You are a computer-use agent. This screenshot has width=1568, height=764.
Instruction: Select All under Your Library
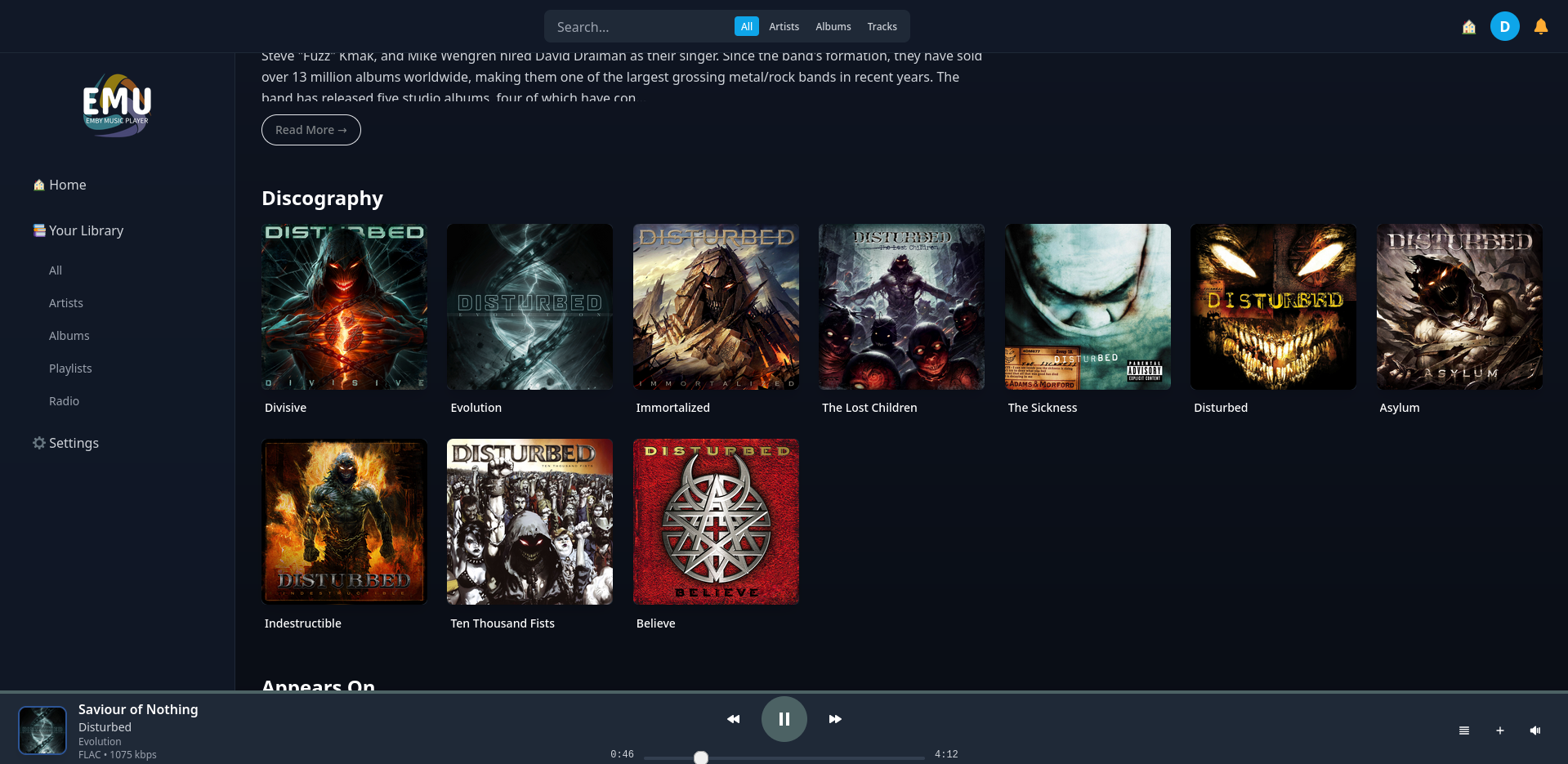point(56,270)
